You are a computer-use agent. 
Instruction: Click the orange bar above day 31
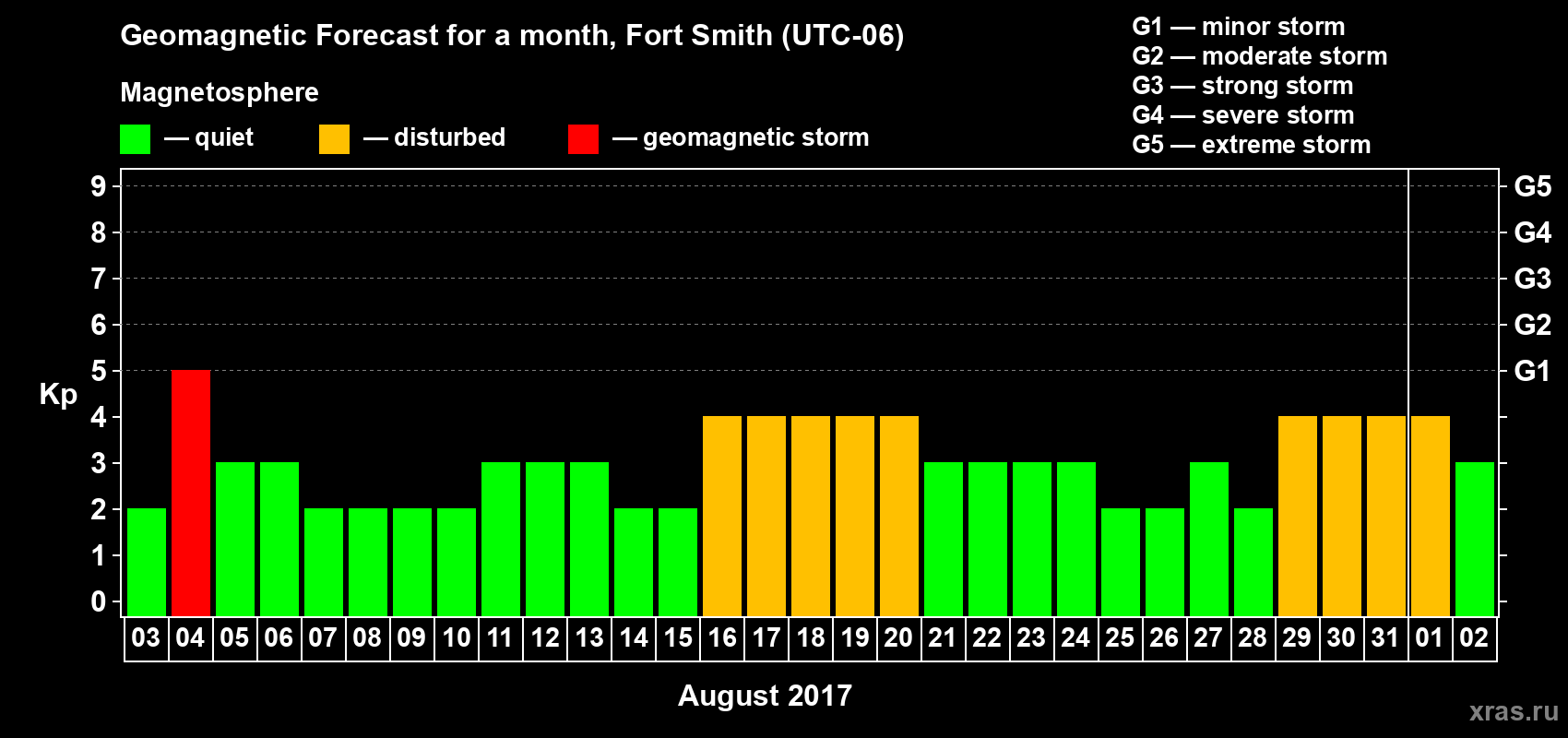[x=1386, y=516]
